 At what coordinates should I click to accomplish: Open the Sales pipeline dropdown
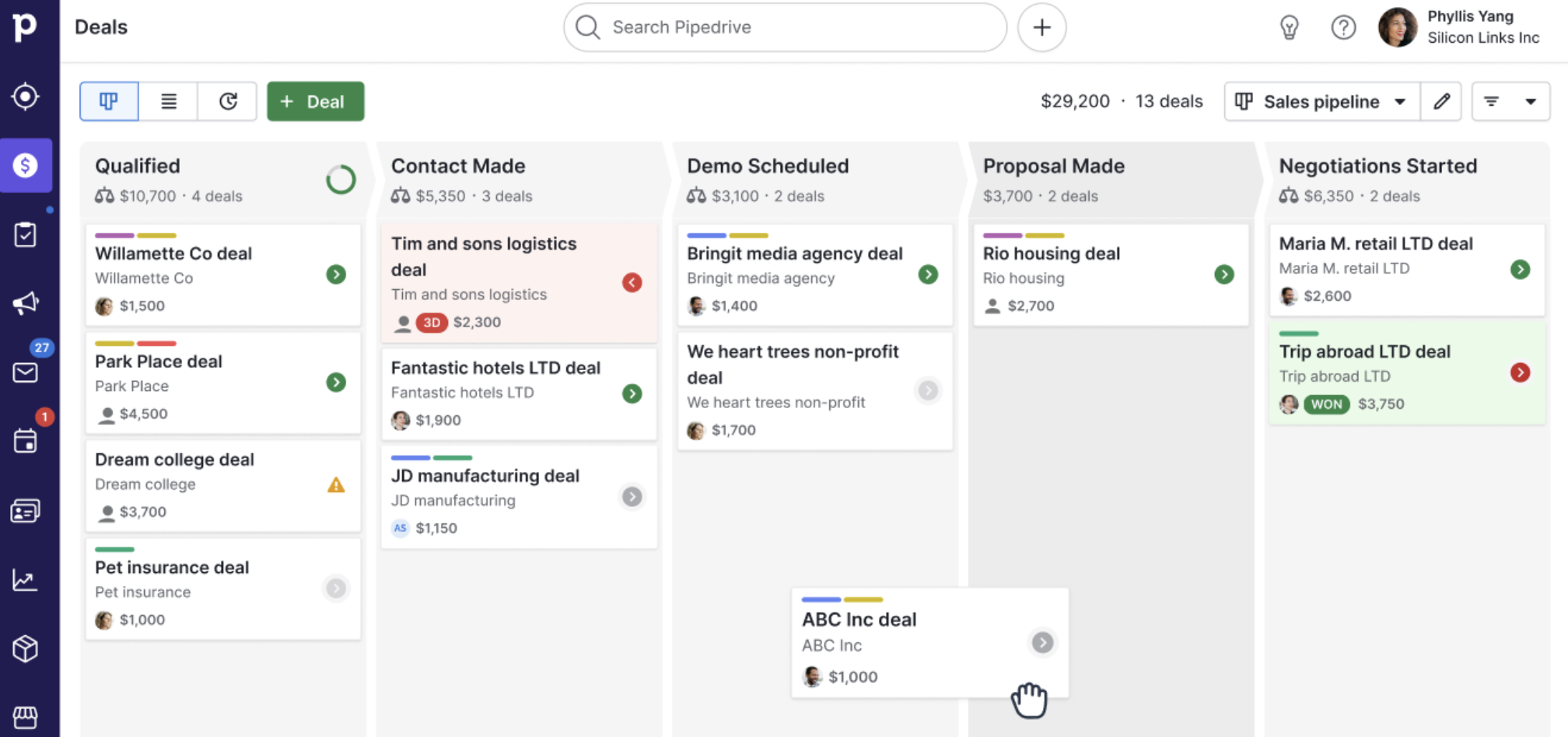click(1320, 101)
